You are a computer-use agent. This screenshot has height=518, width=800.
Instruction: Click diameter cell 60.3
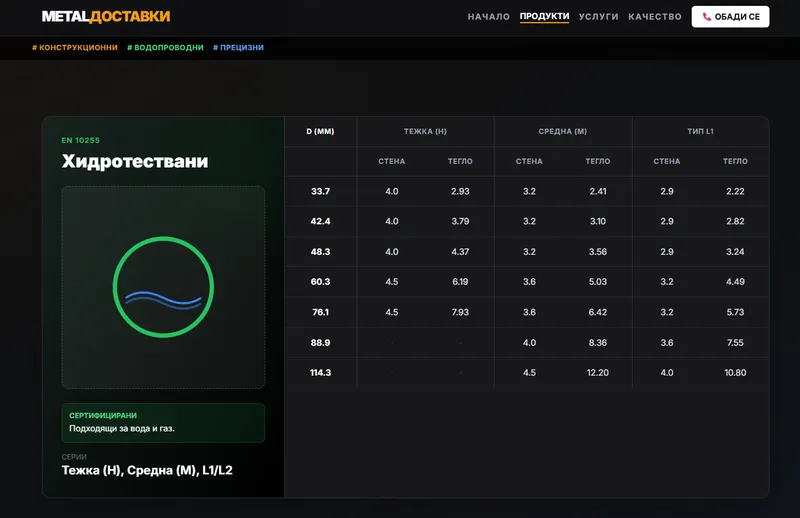[x=320, y=282]
